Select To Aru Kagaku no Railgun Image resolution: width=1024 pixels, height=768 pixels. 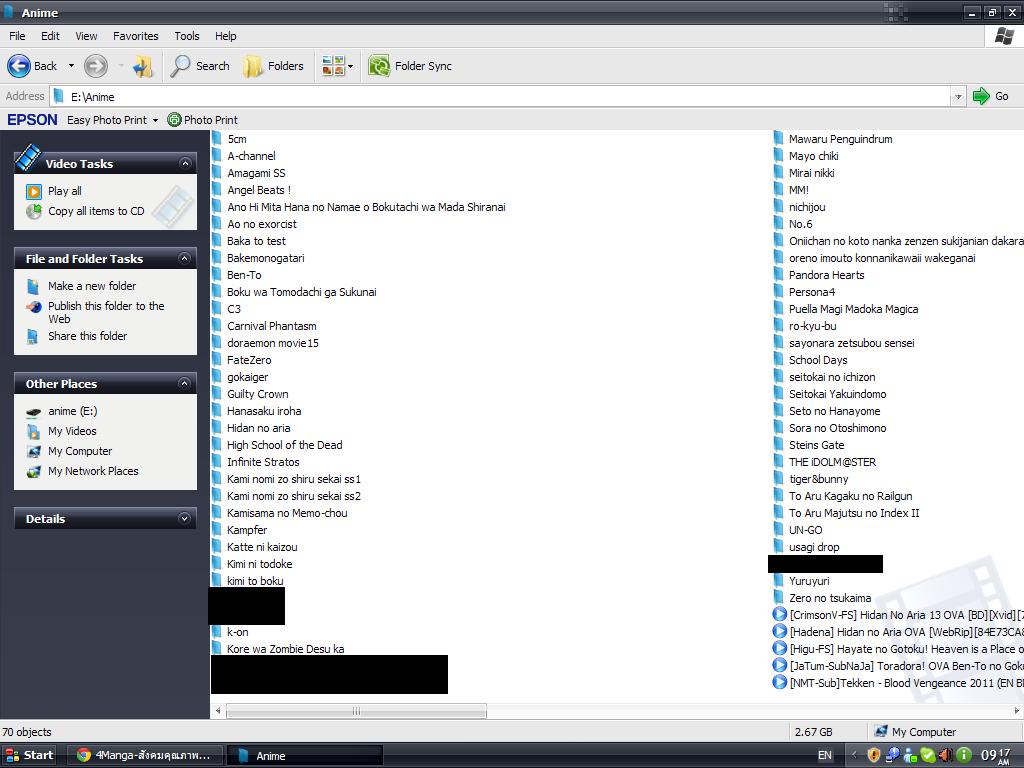click(843, 496)
